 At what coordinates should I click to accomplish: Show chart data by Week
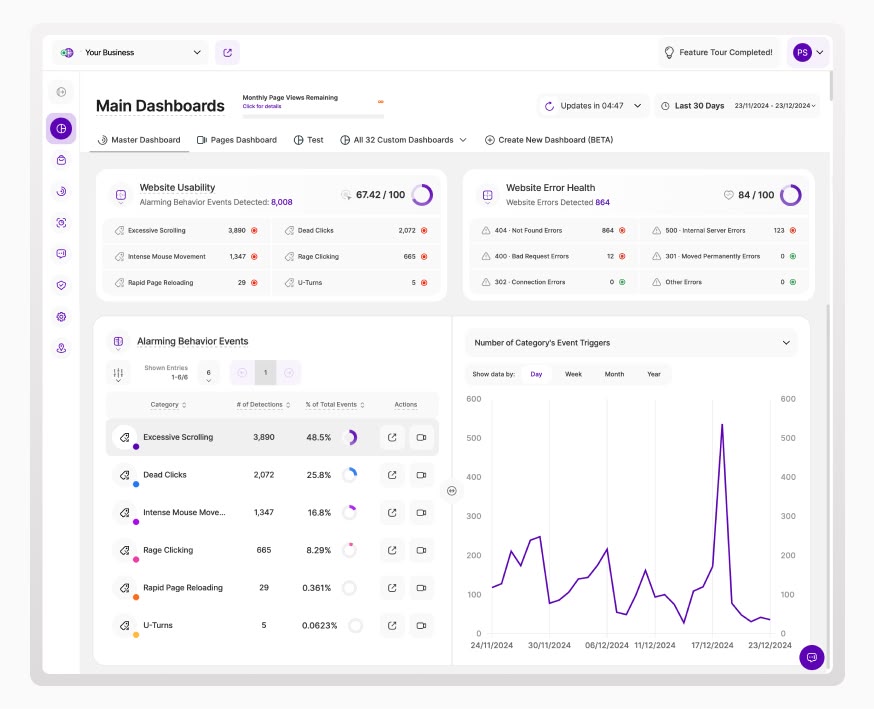(573, 374)
